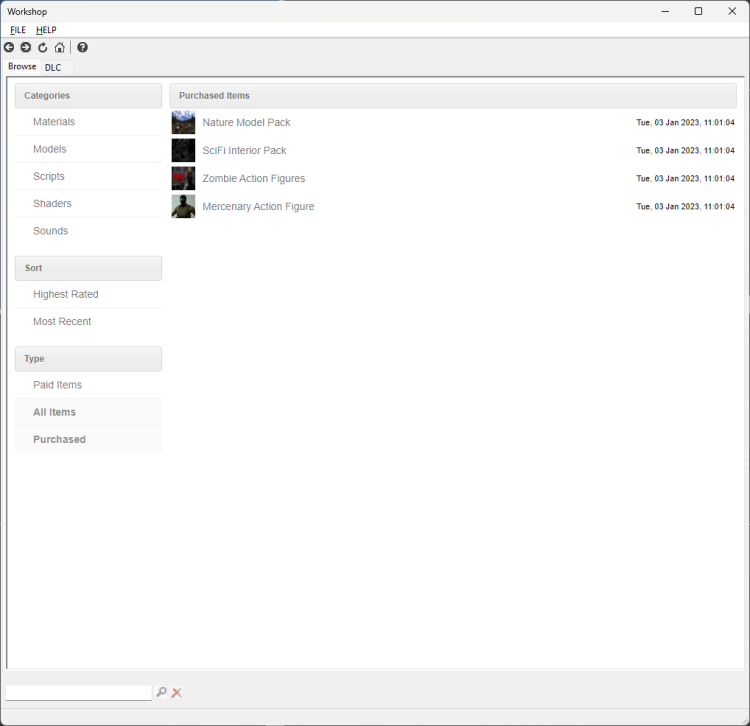The image size is (750, 726).
Task: Click the Purchased Items header
Action: coord(453,96)
